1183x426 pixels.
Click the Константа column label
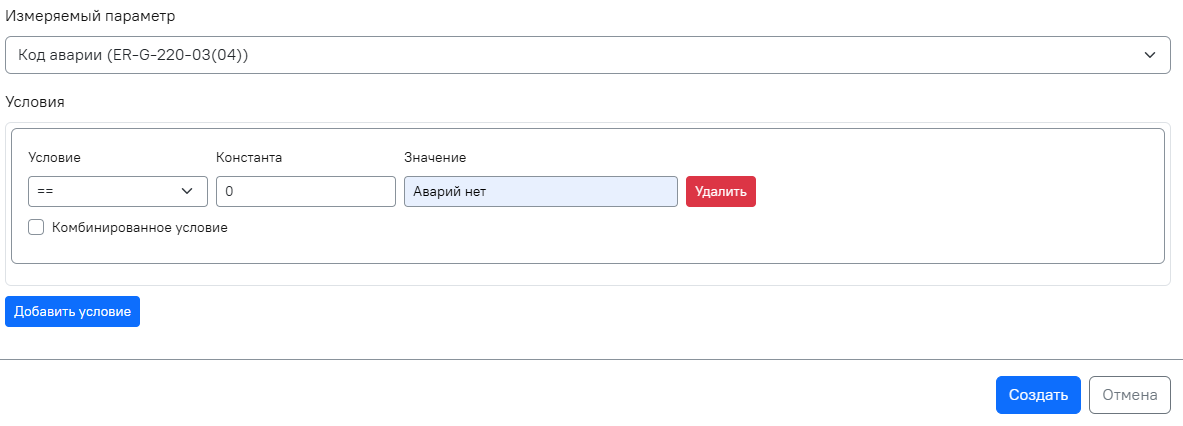point(249,158)
